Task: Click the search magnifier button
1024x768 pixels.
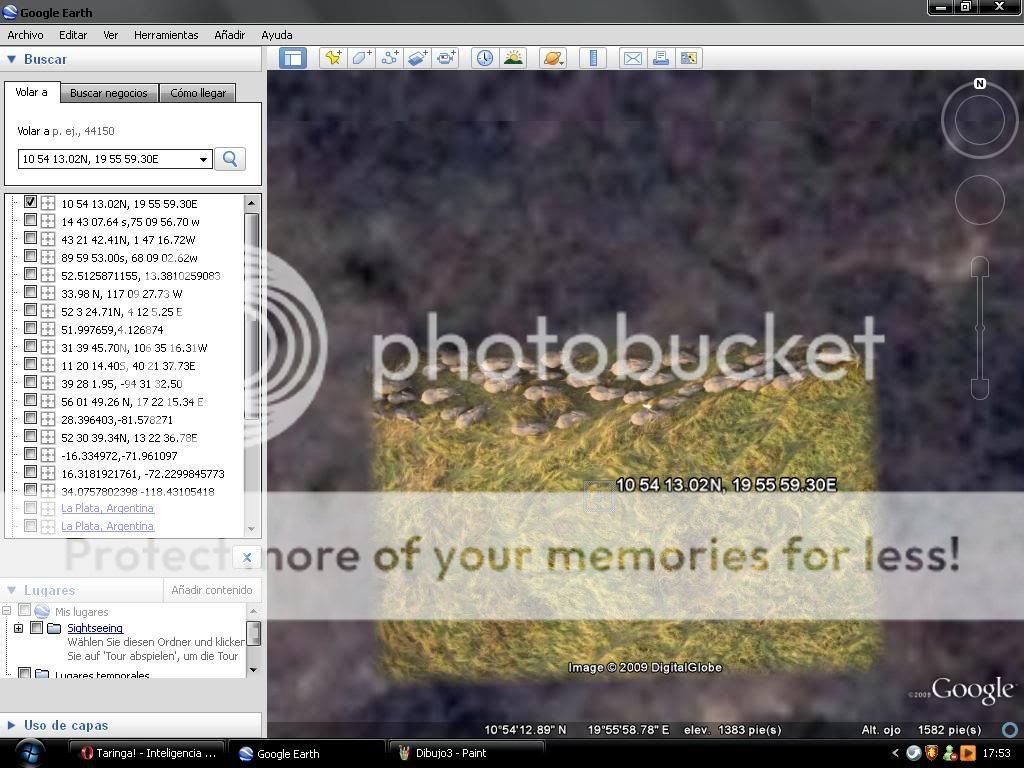Action: coord(230,159)
